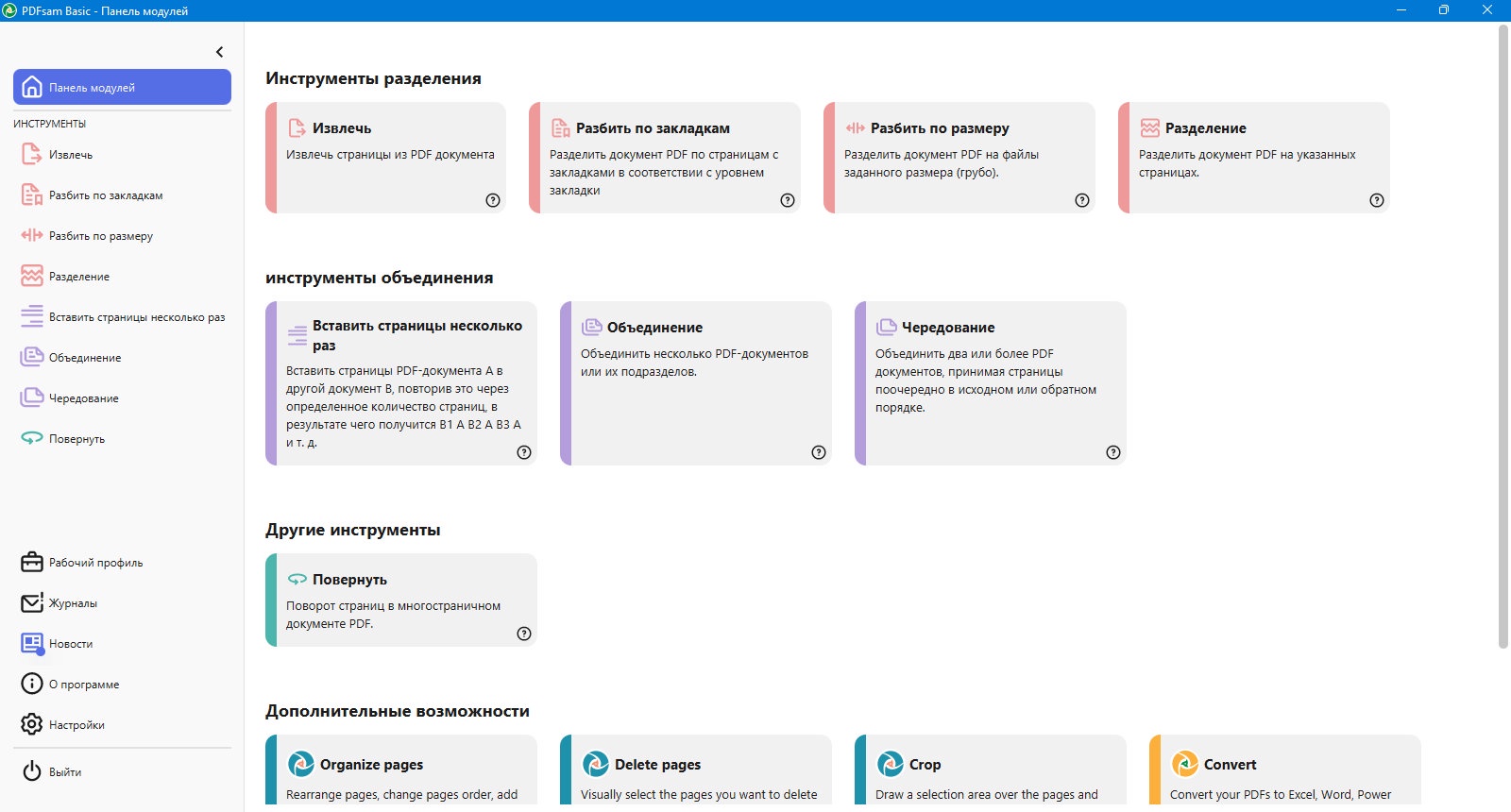Image resolution: width=1511 pixels, height=812 pixels.
Task: Click help icon on Разбить по закладкам card
Action: 788,200
